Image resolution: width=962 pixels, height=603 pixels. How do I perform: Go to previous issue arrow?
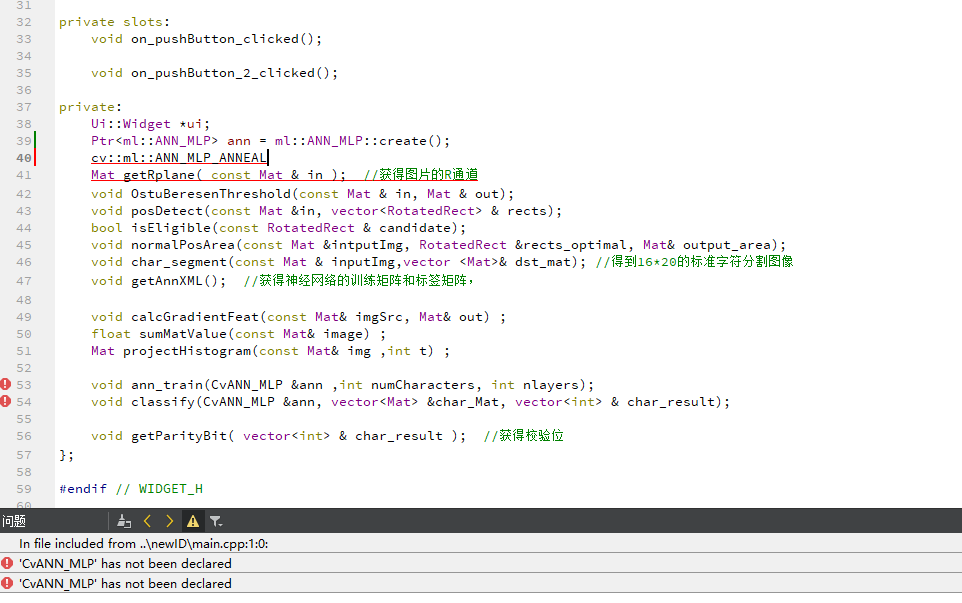click(x=147, y=521)
